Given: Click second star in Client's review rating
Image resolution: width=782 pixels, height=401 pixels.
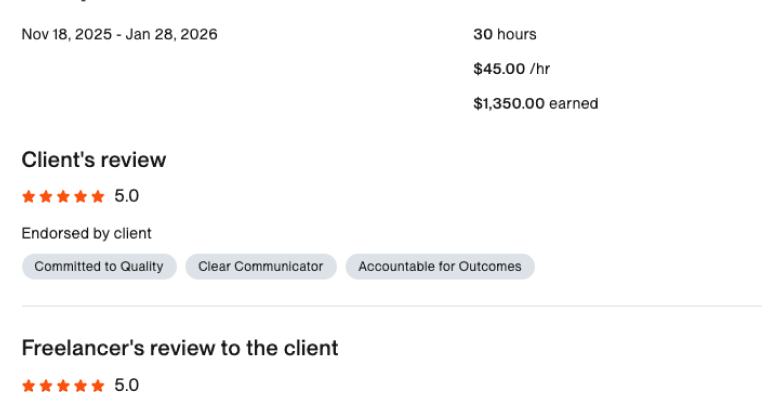Looking at the screenshot, I should tap(46, 197).
